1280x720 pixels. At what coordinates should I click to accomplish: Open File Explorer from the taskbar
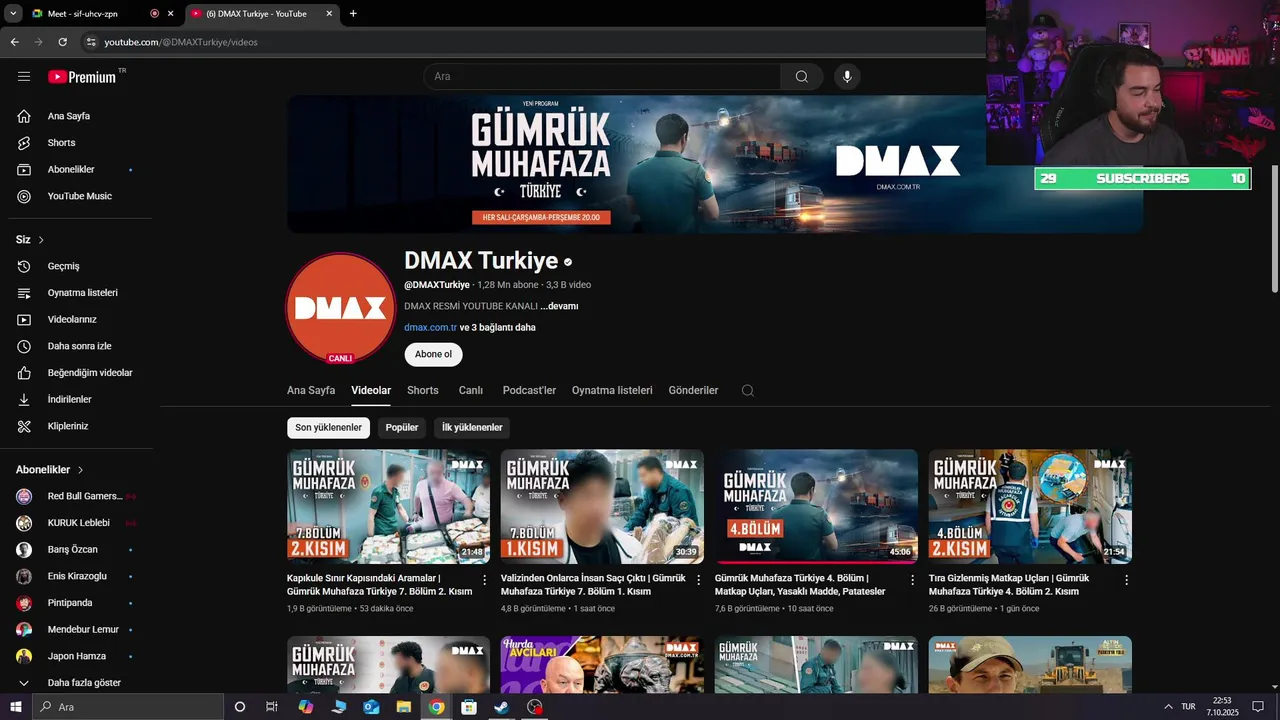click(404, 707)
